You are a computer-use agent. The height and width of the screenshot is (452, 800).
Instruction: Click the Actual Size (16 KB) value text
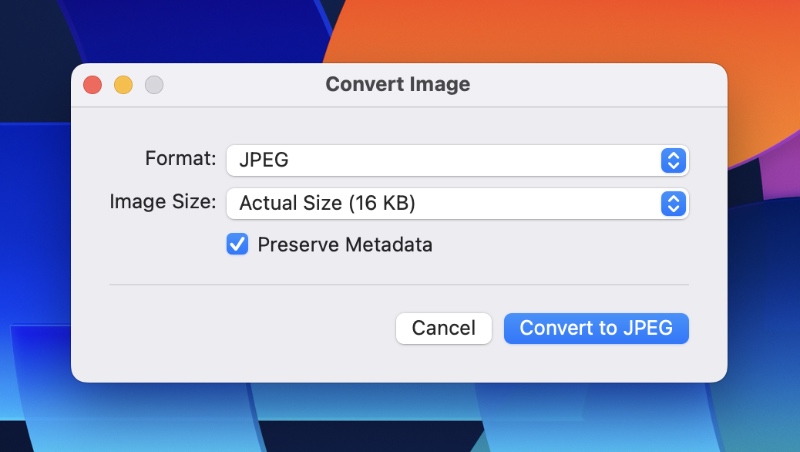coord(327,203)
